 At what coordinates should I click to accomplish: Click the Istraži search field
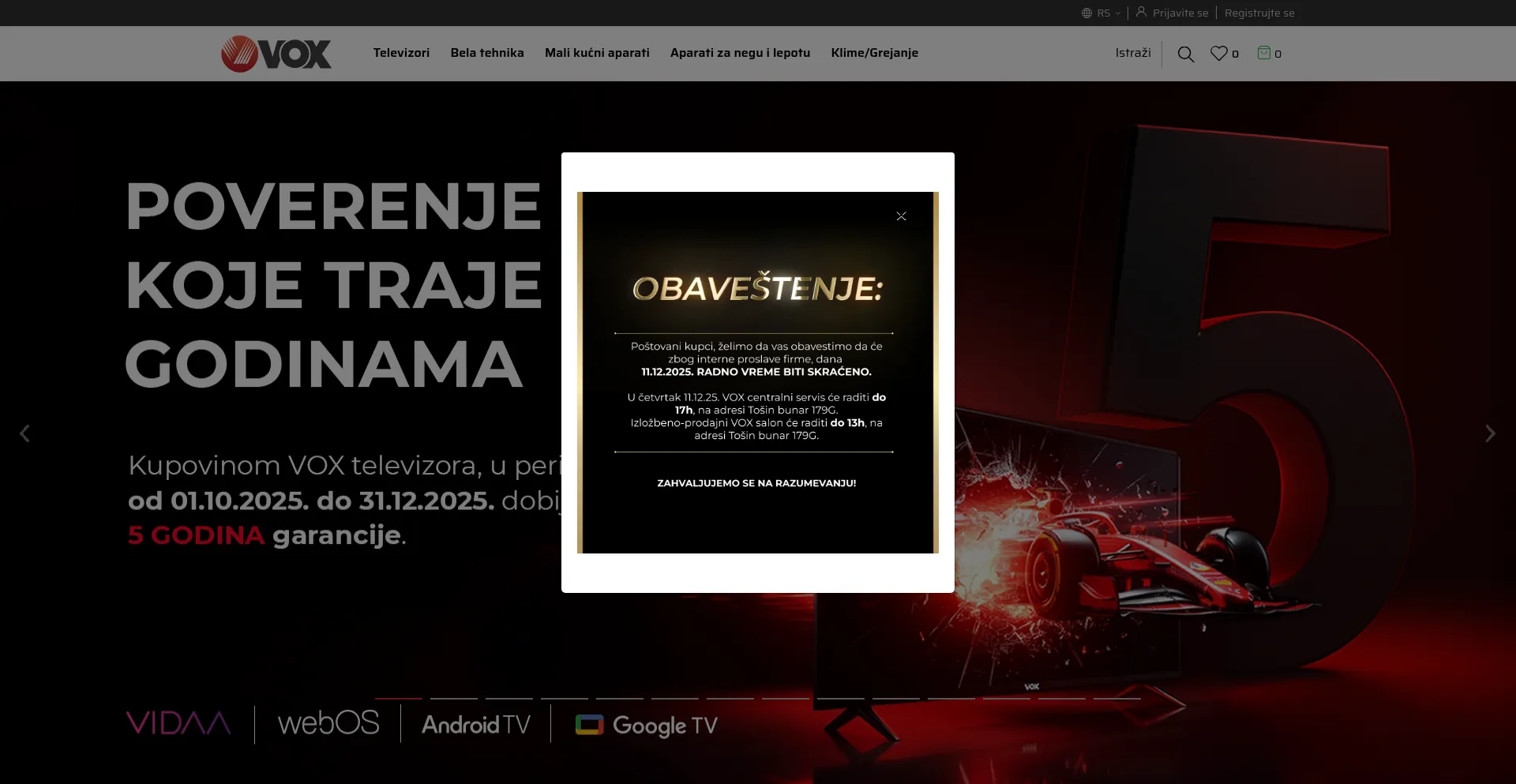[1132, 53]
